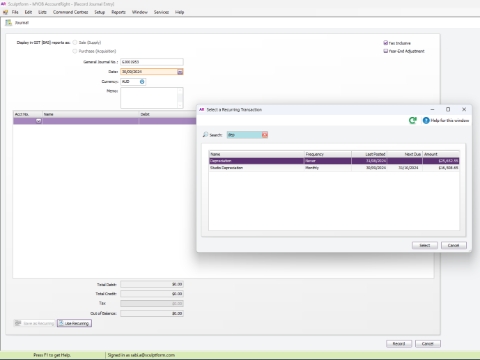Open the Date calendar picker icon
480x360 pixels.
point(180,72)
